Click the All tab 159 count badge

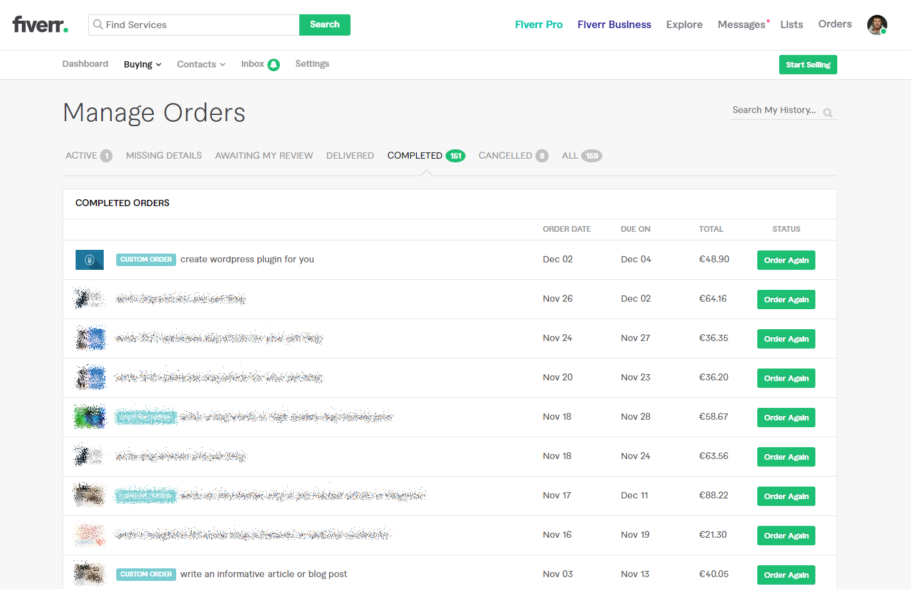[591, 156]
